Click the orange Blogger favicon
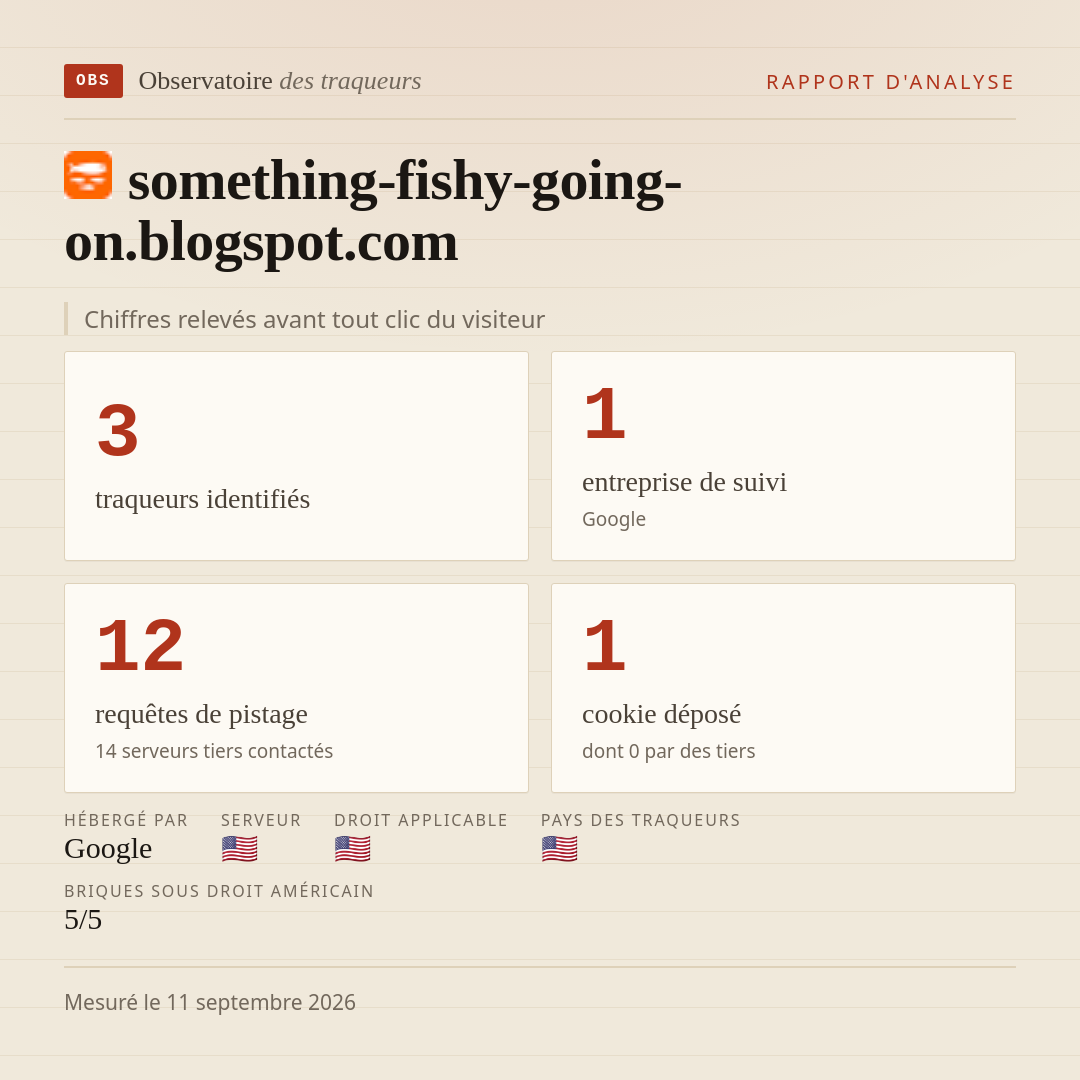This screenshot has height=1080, width=1080. click(x=88, y=175)
